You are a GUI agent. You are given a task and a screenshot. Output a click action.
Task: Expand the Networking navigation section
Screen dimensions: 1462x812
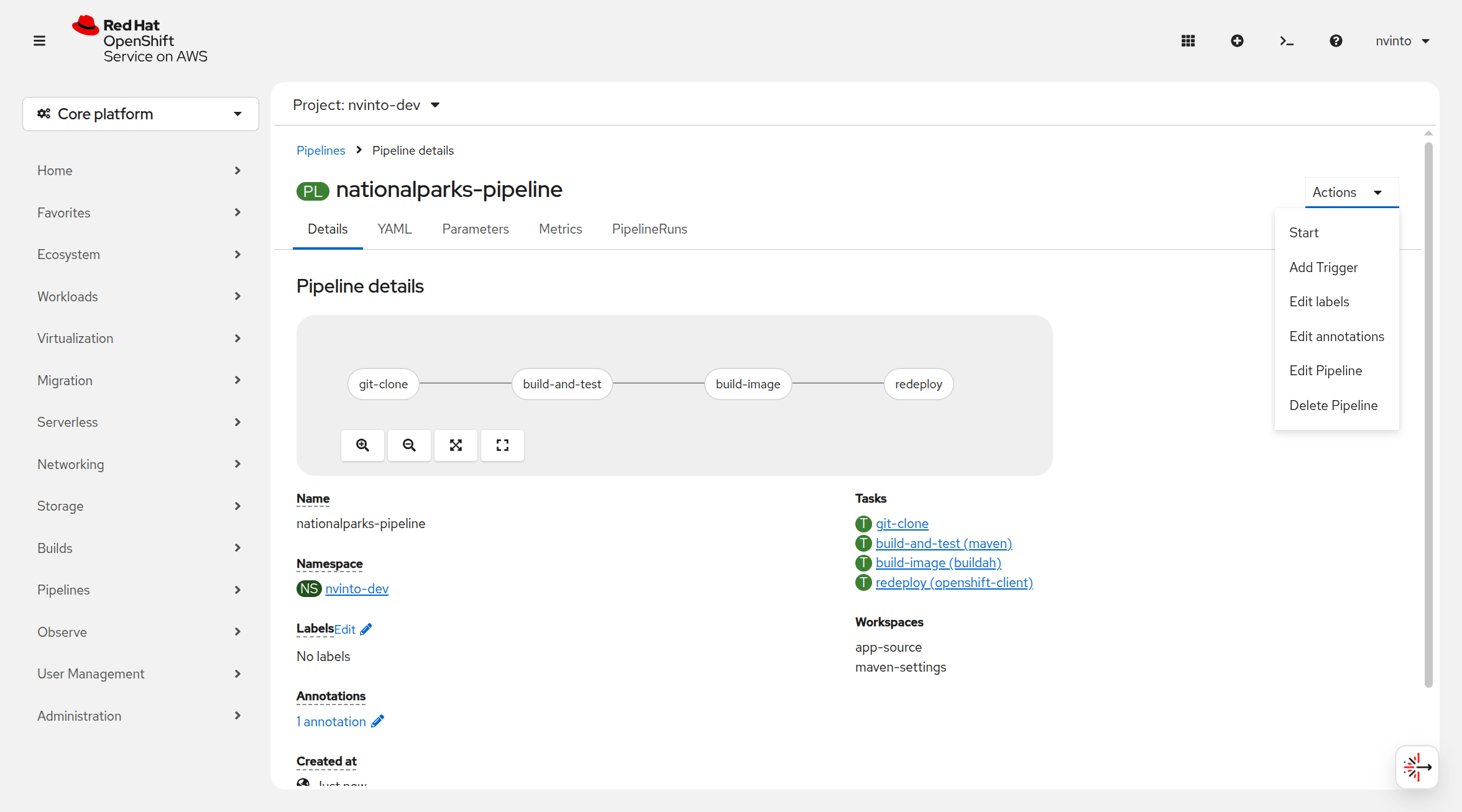140,464
